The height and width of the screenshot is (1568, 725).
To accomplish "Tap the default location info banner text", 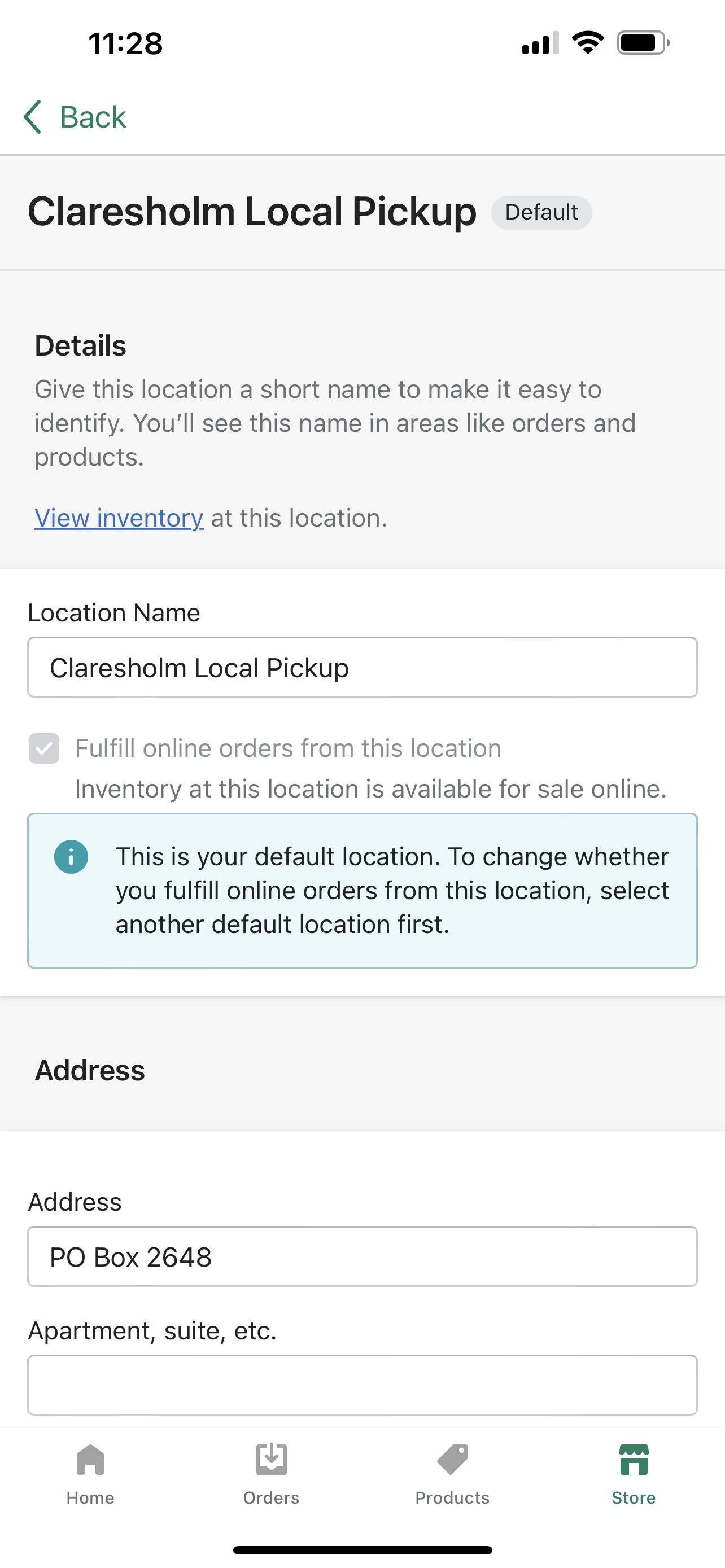I will tap(392, 891).
